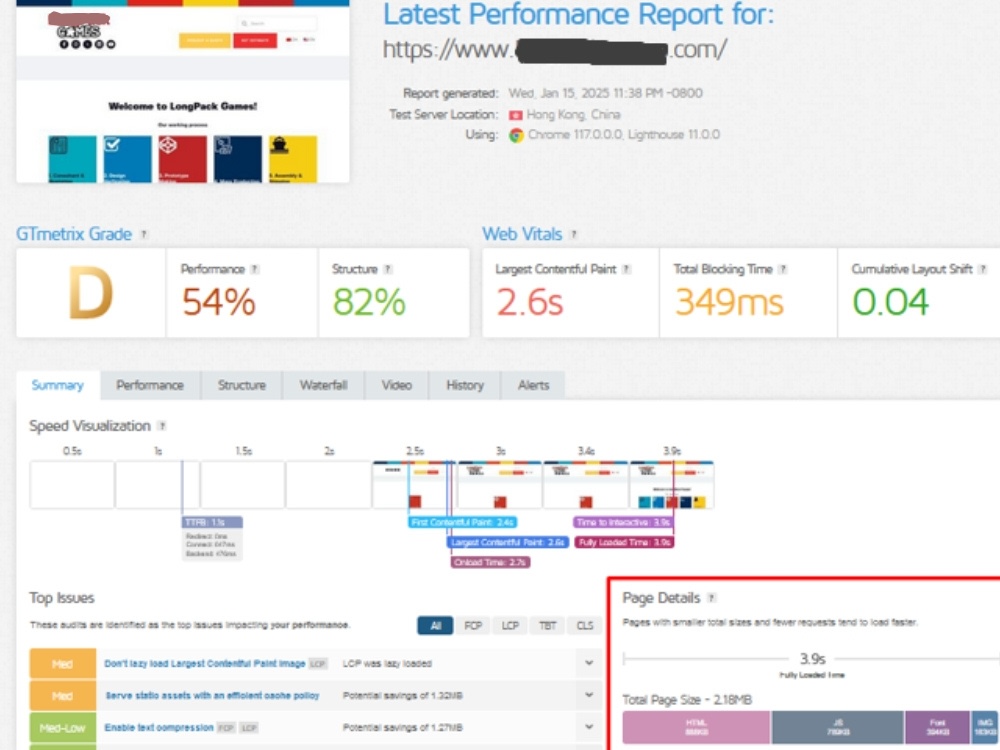Click First Contentful Paint 2.4s marker
The height and width of the screenshot is (750, 1000).
click(x=462, y=522)
